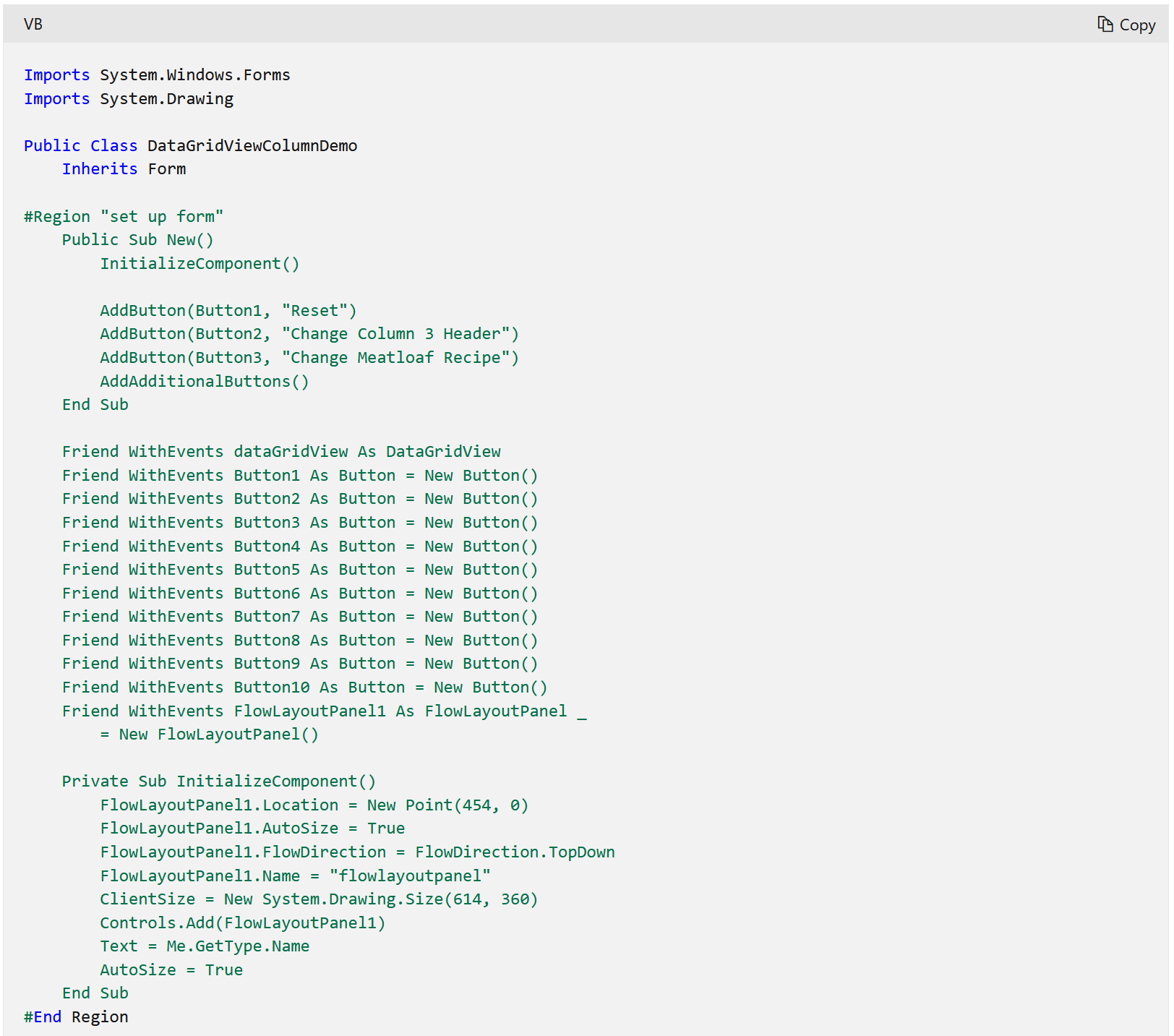Click the AddButton line with Reset label
This screenshot has height=1036, width=1174.
228,310
